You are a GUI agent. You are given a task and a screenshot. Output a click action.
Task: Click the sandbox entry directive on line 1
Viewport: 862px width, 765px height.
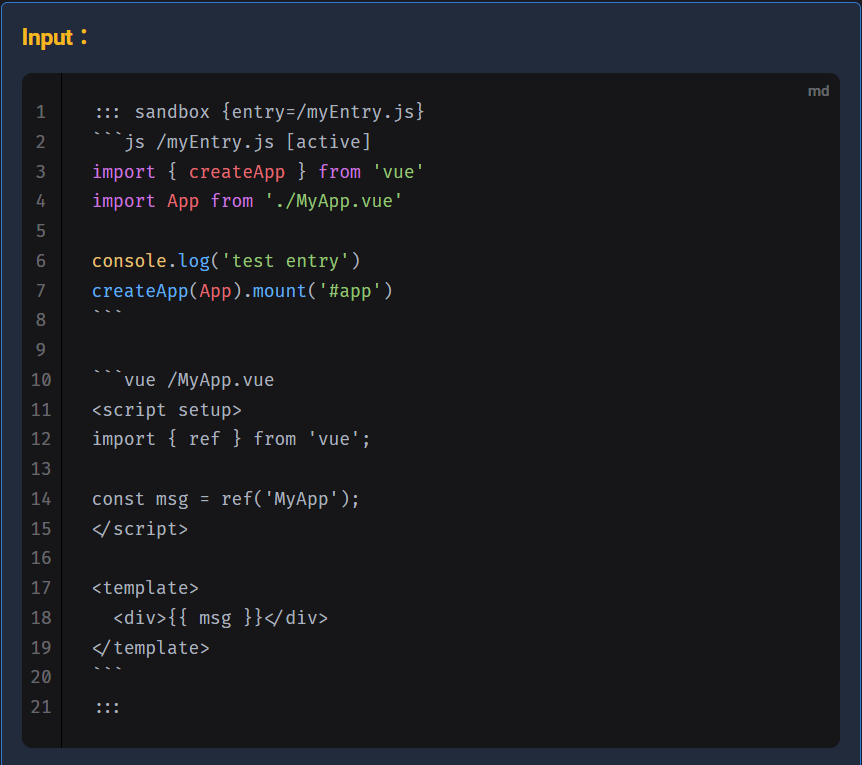[259, 112]
